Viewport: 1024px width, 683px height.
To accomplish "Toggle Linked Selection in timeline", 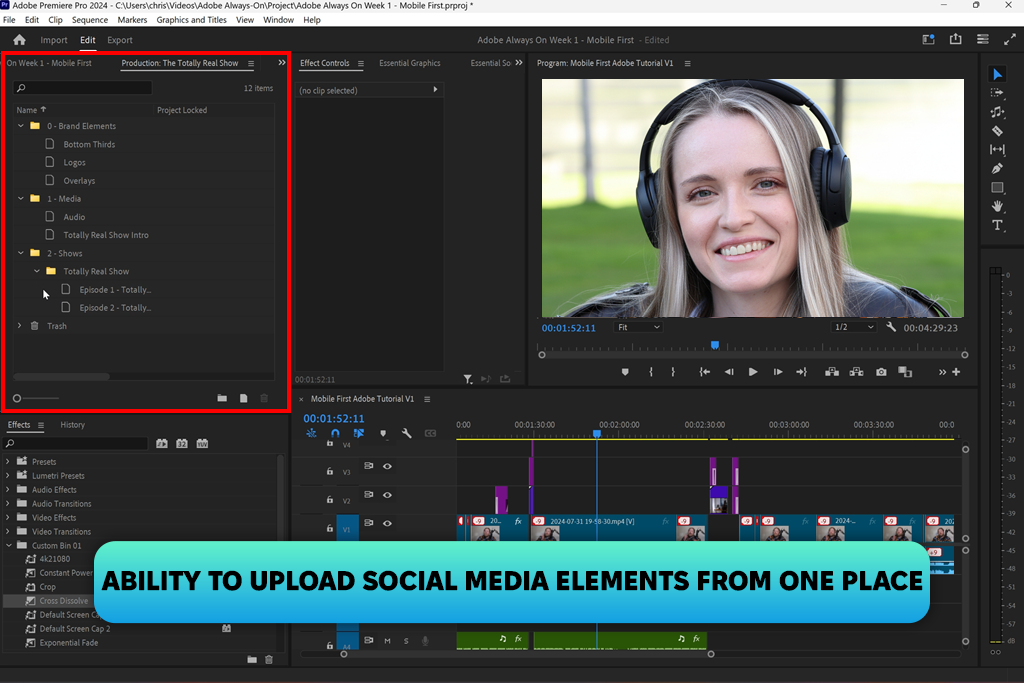I will point(359,433).
